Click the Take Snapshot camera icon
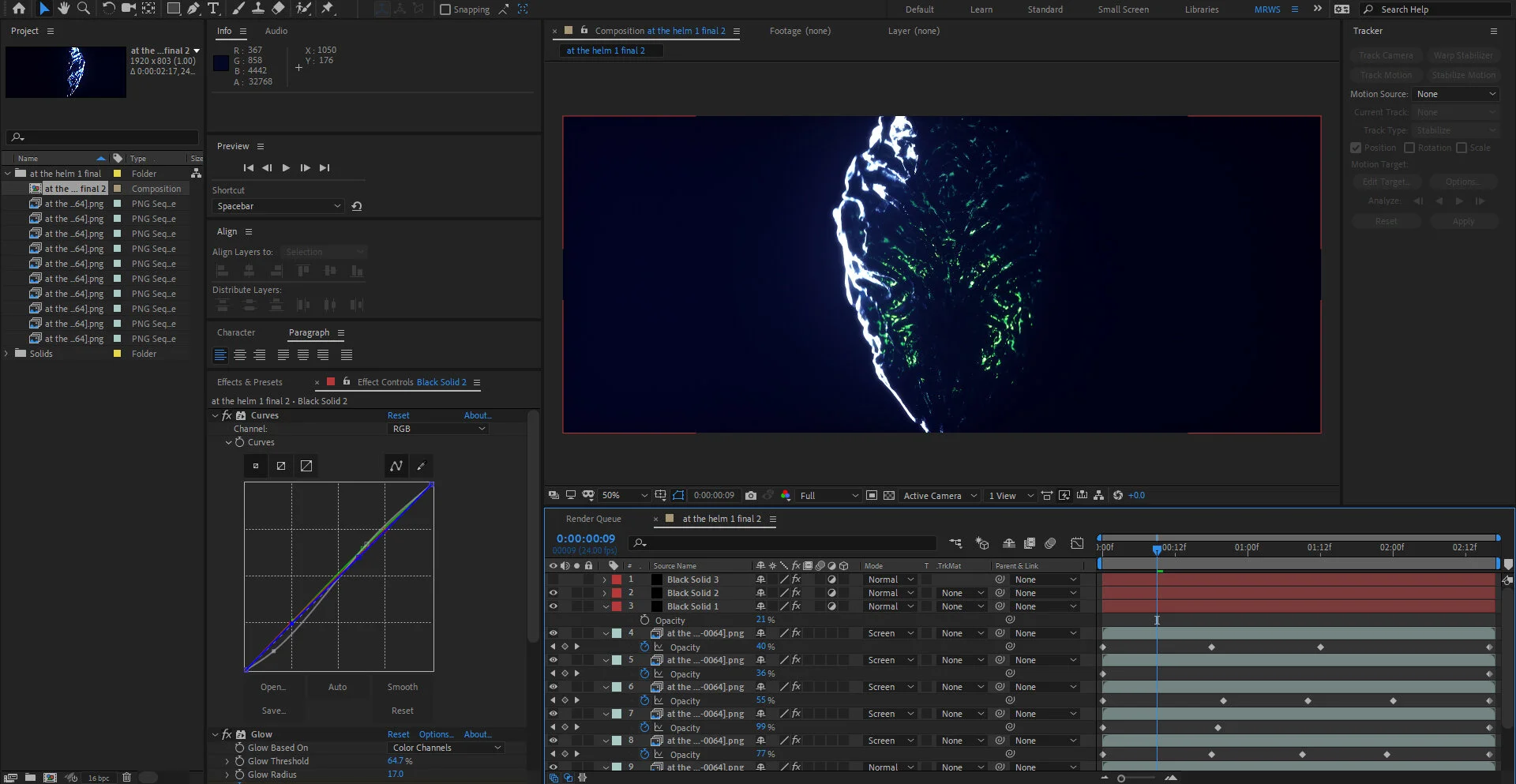 point(751,496)
